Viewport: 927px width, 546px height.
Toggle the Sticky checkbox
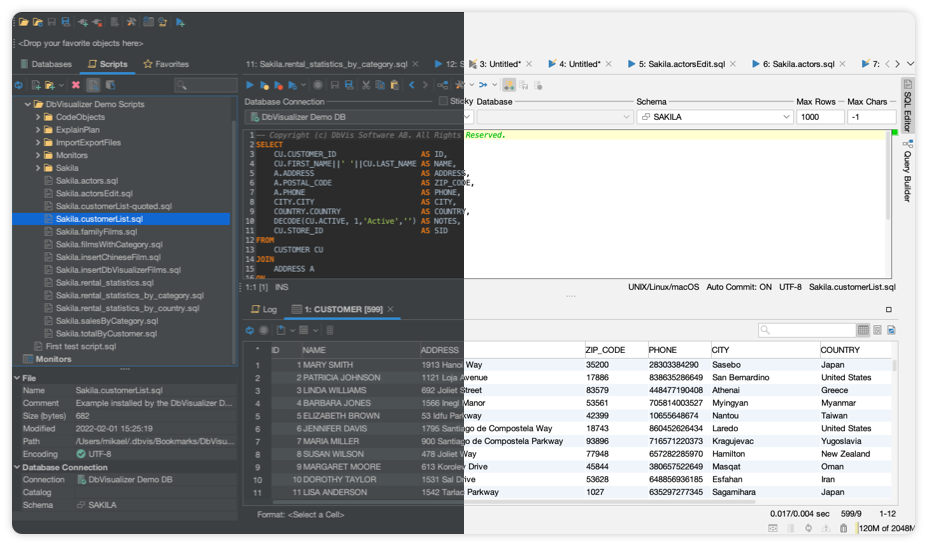[443, 101]
